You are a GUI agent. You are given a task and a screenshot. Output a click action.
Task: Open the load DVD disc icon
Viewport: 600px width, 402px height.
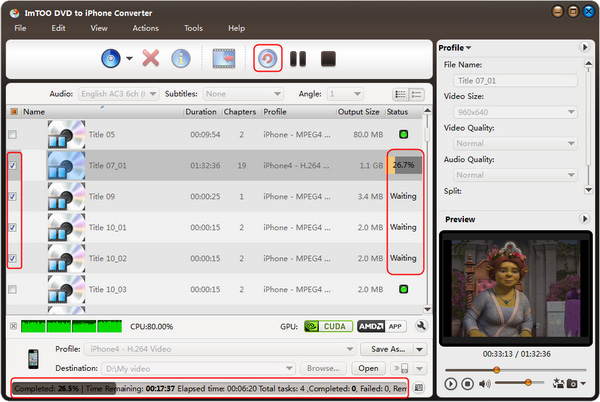[111, 59]
